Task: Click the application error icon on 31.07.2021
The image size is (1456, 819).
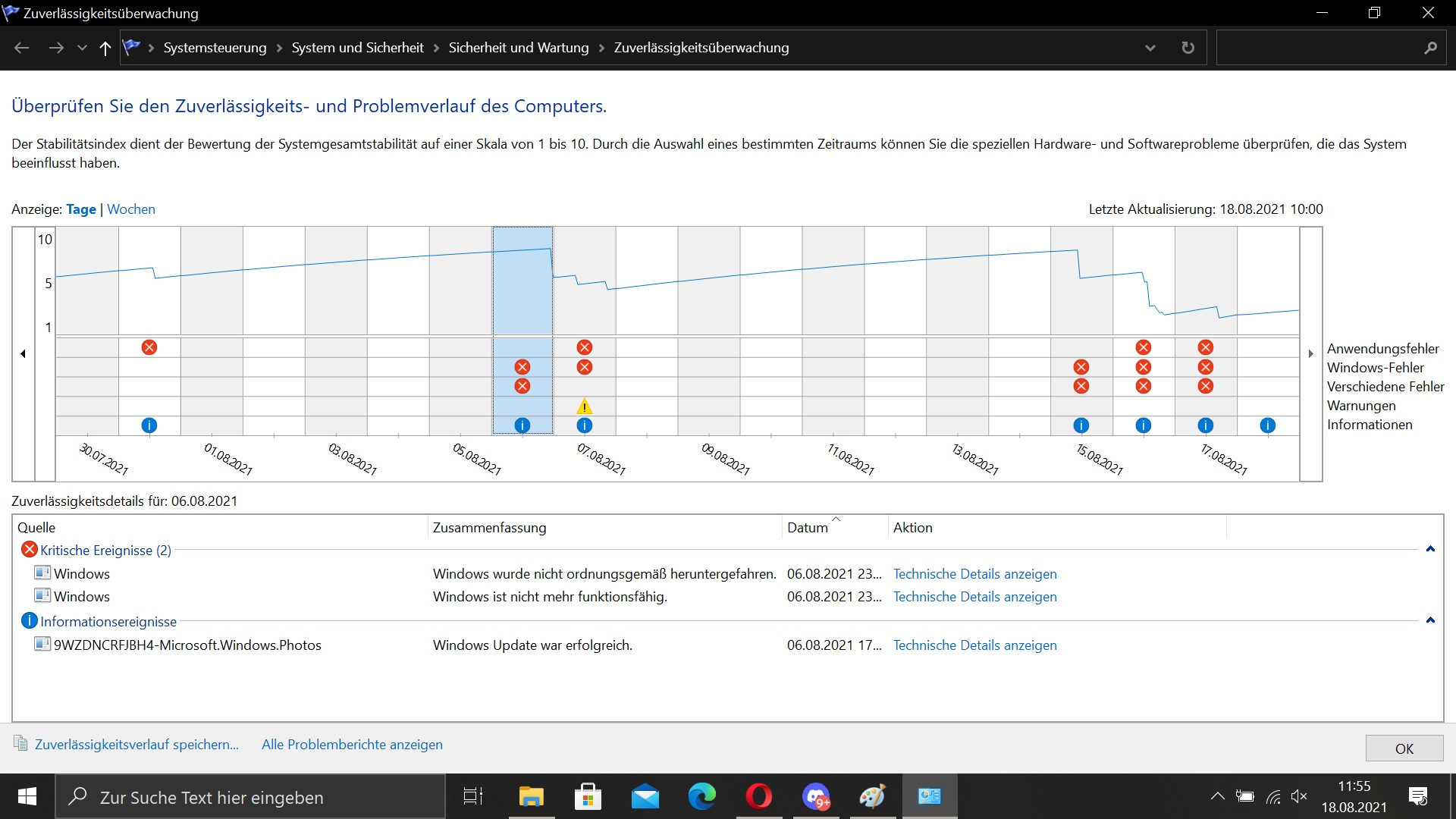Action: [149, 347]
